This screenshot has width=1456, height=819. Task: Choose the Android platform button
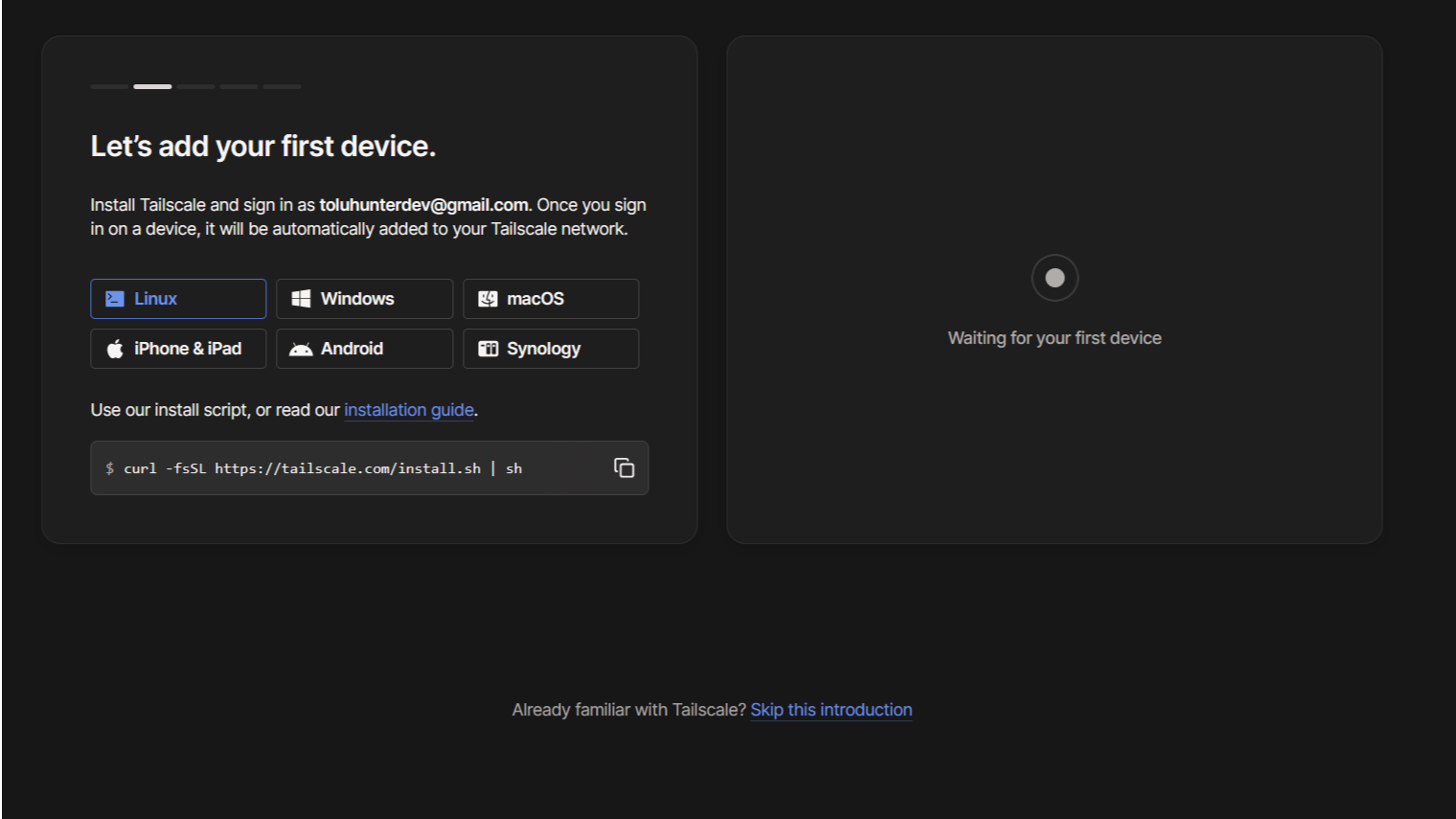pyautogui.click(x=364, y=349)
